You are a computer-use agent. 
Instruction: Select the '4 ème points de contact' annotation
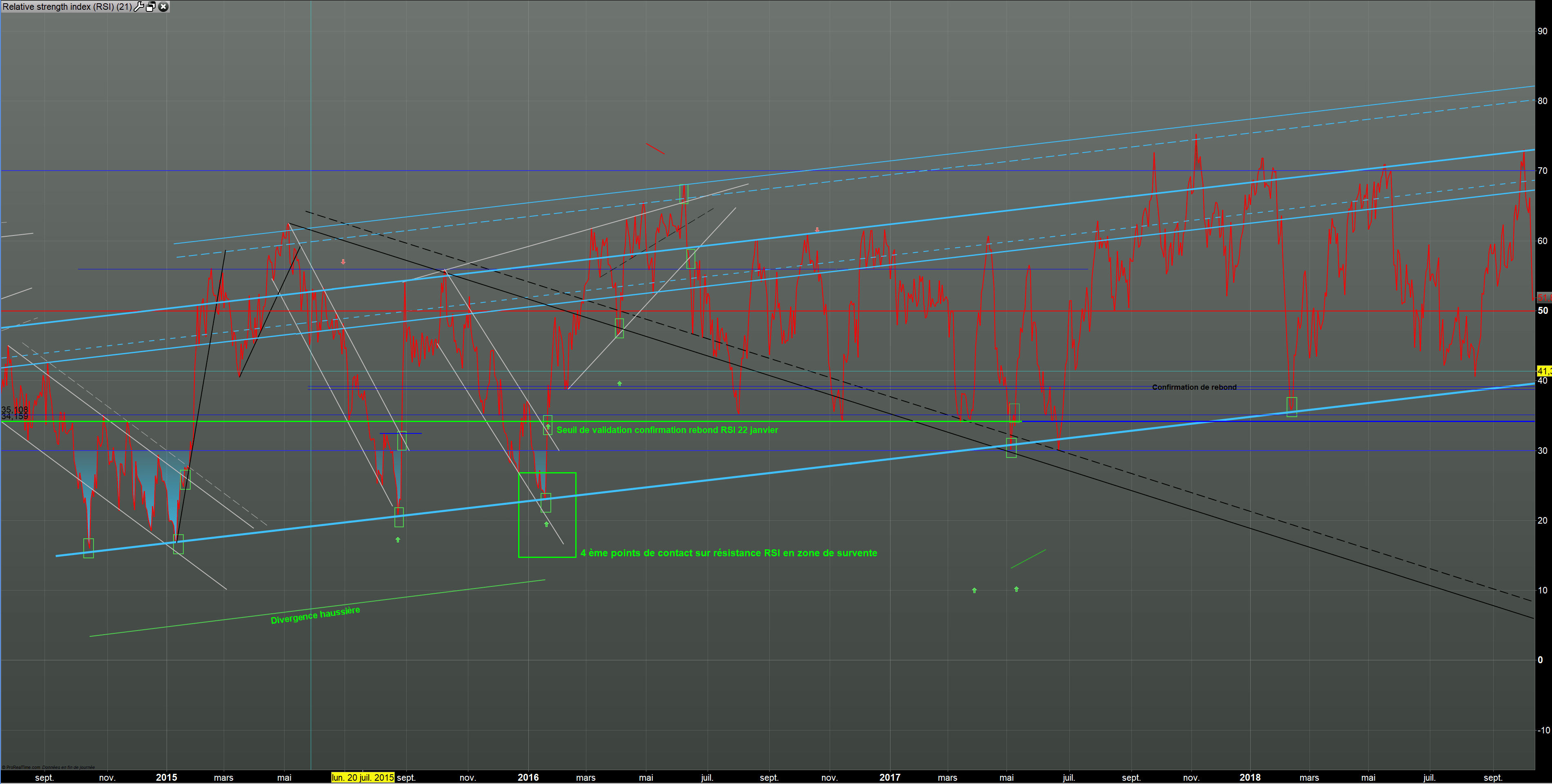728,553
